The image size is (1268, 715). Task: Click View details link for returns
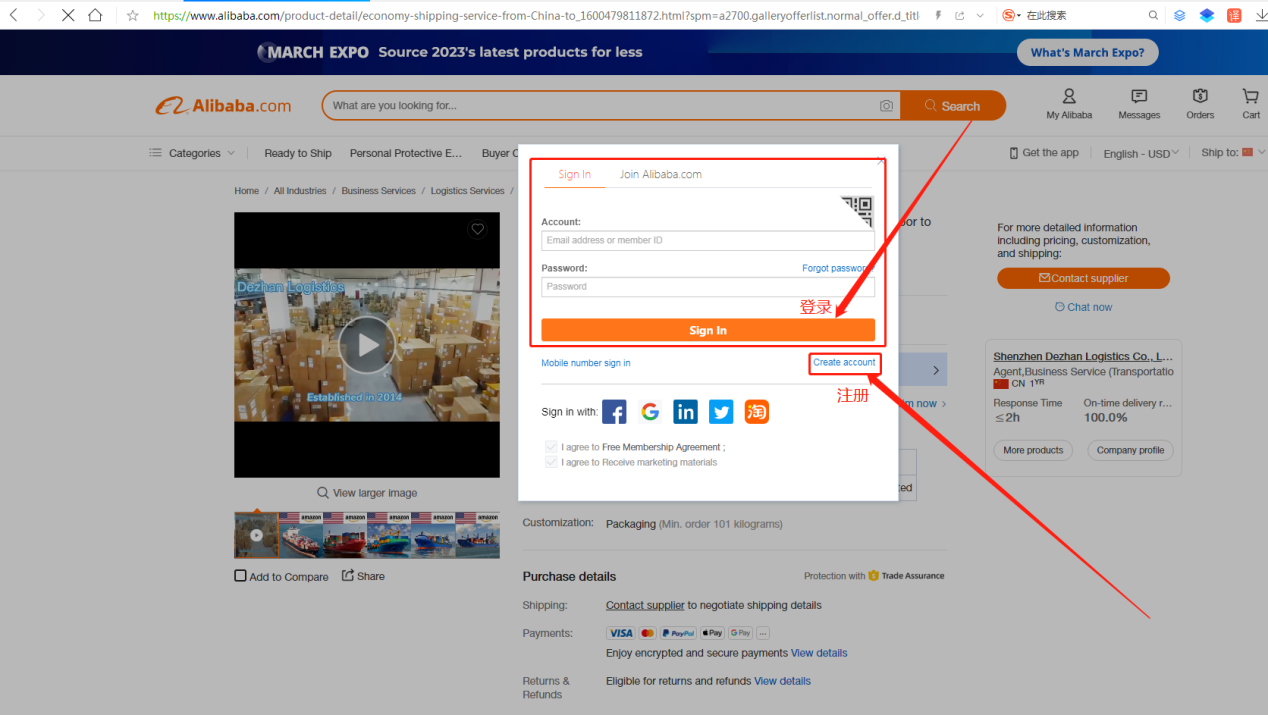782,681
